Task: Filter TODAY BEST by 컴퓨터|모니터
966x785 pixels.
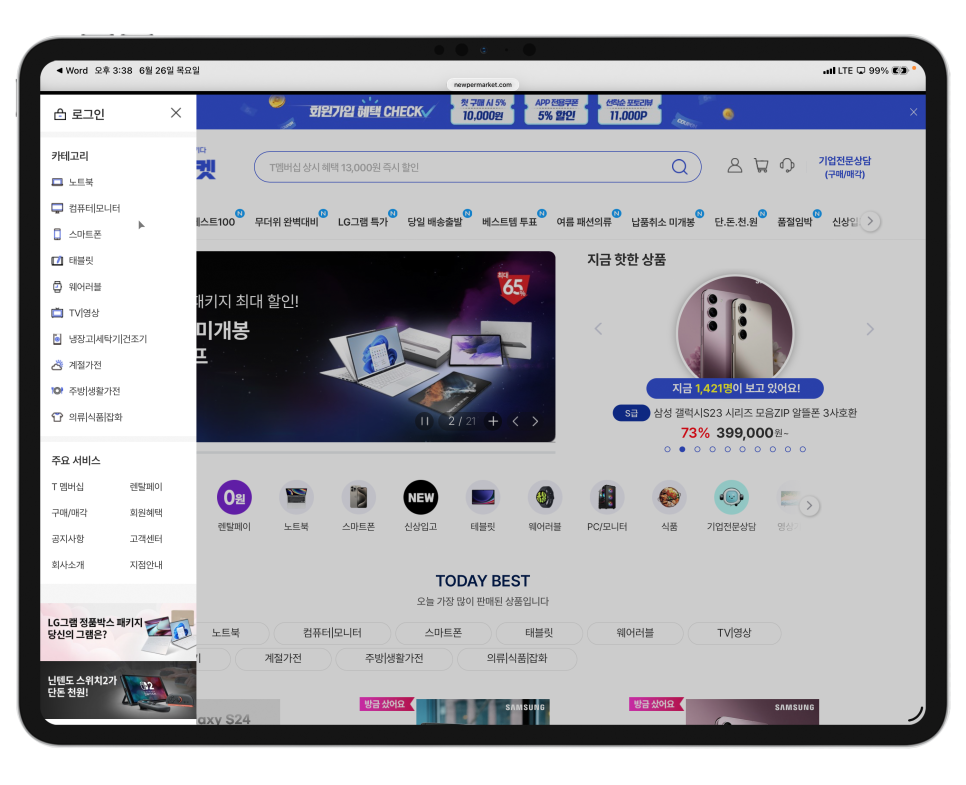Action: coord(332,633)
